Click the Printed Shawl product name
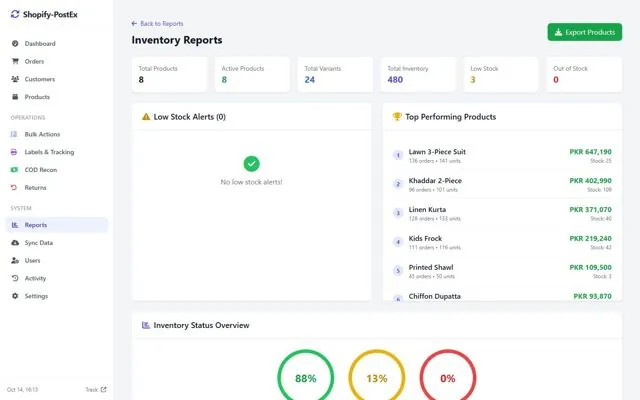The width and height of the screenshot is (640, 400). 431,267
